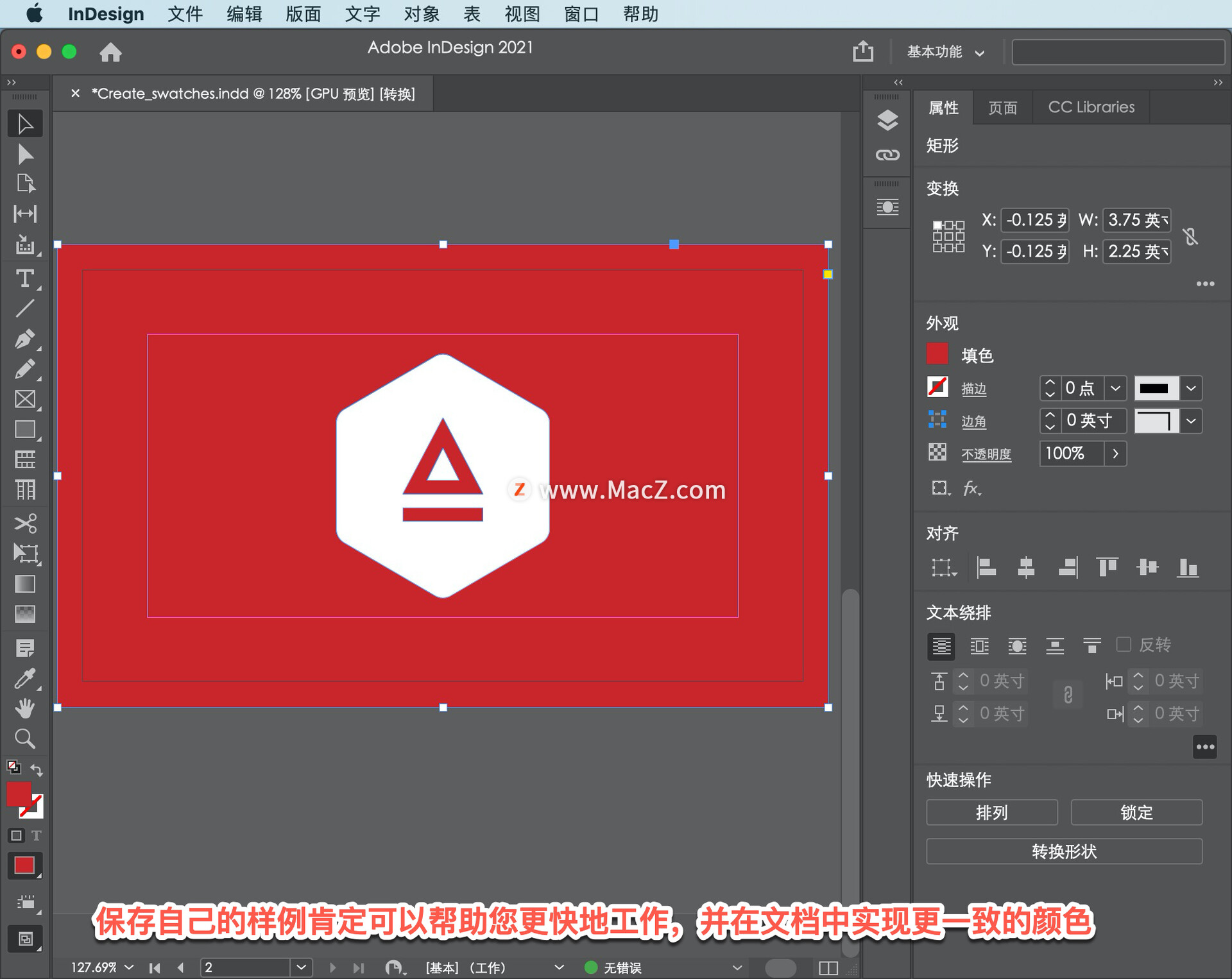Open the Links panel icon
This screenshot has height=979, width=1232.
887,155
